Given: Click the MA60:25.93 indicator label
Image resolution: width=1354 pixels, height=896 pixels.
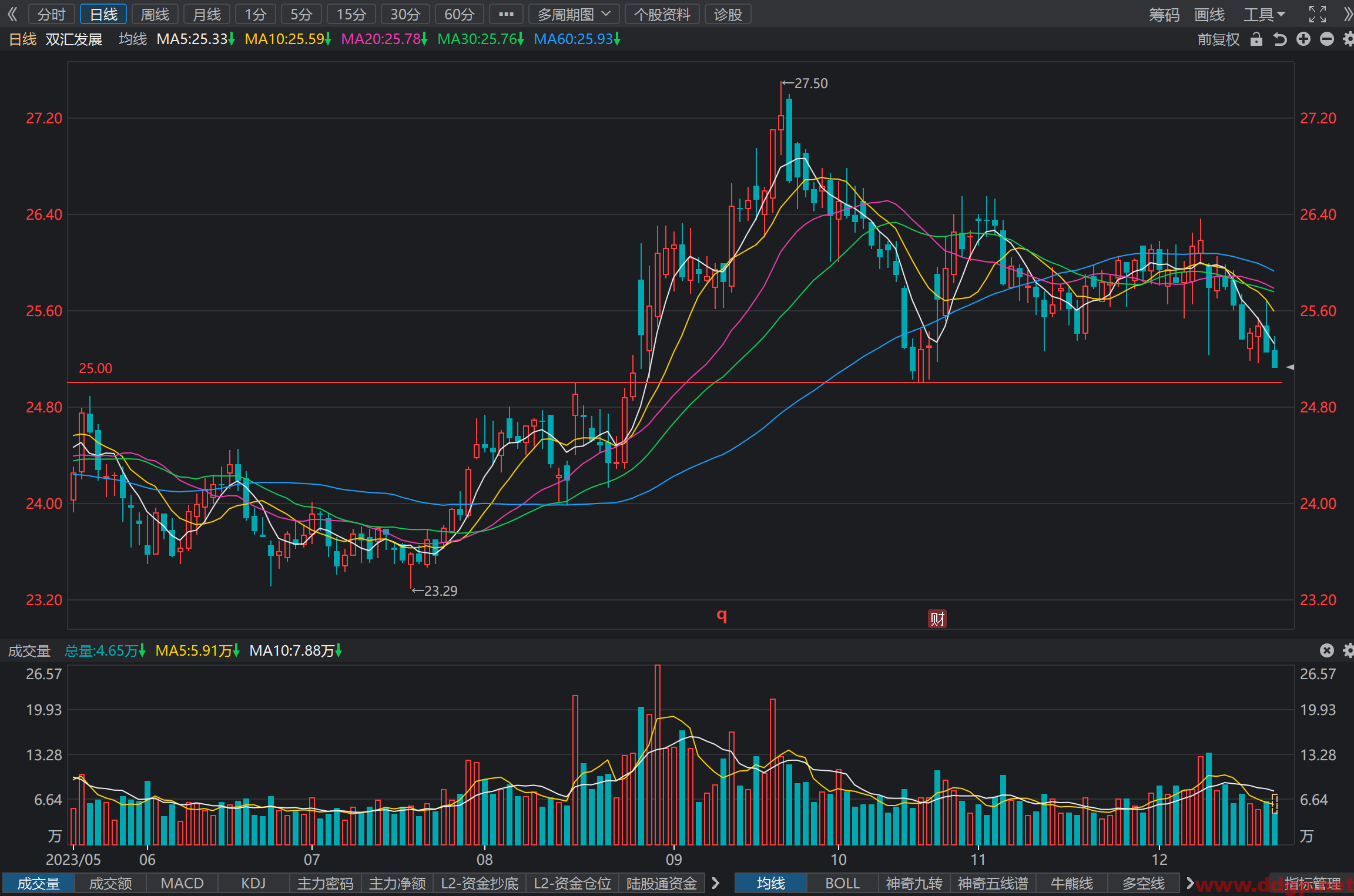Looking at the screenshot, I should tap(577, 39).
